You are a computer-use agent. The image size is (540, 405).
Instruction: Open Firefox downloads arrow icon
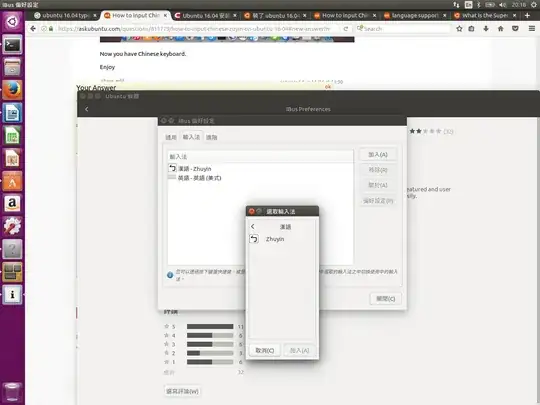[486, 29]
